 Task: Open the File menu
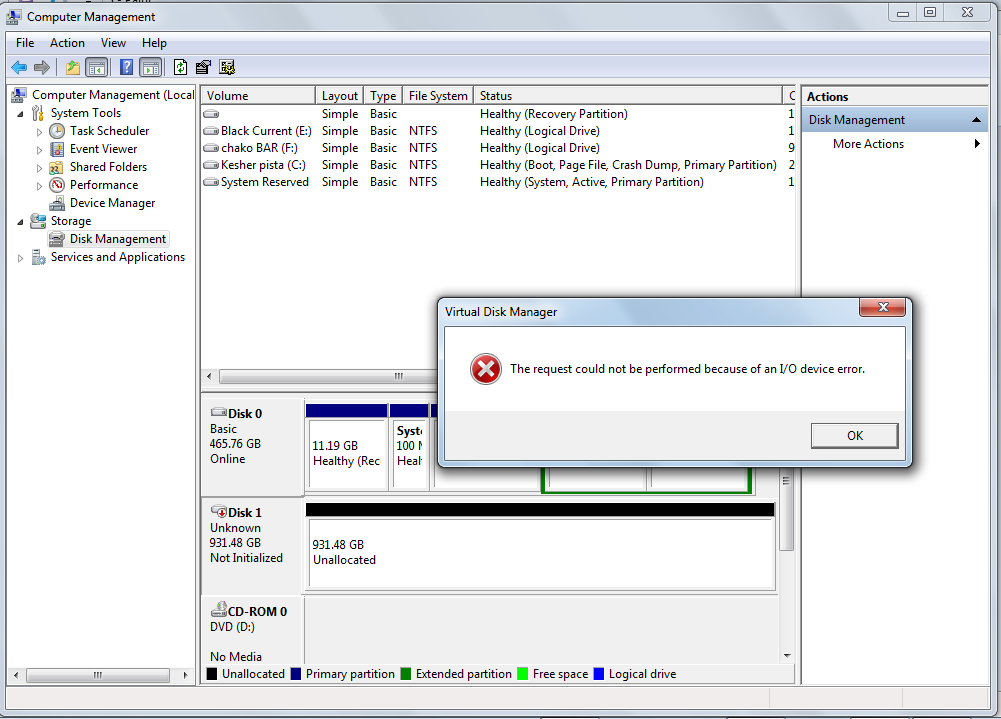point(25,43)
